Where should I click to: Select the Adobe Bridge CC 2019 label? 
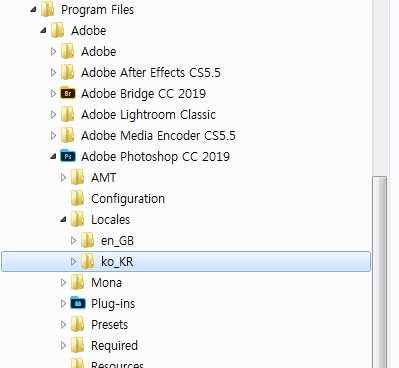(x=143, y=93)
